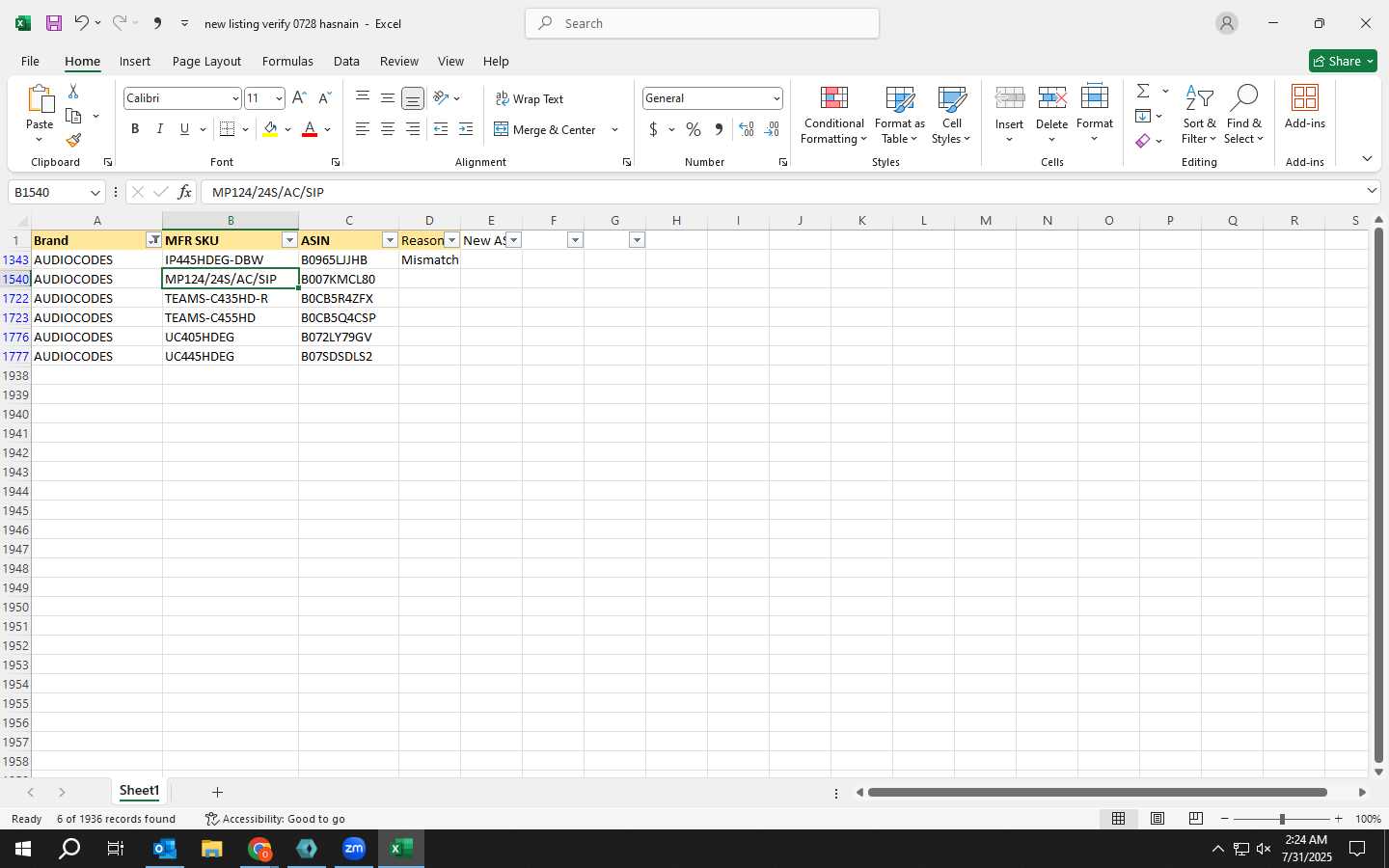Click the Merge & Center button

(x=546, y=129)
